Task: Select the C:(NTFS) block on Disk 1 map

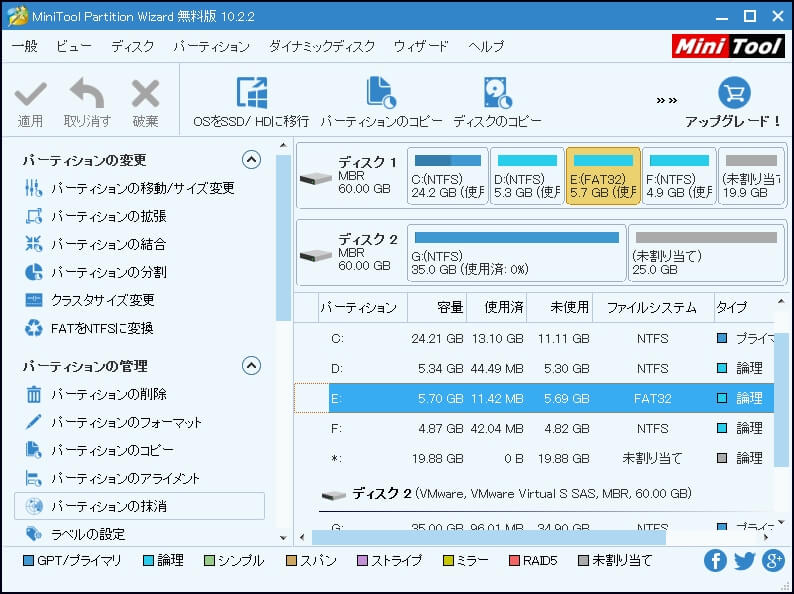Action: (448, 176)
